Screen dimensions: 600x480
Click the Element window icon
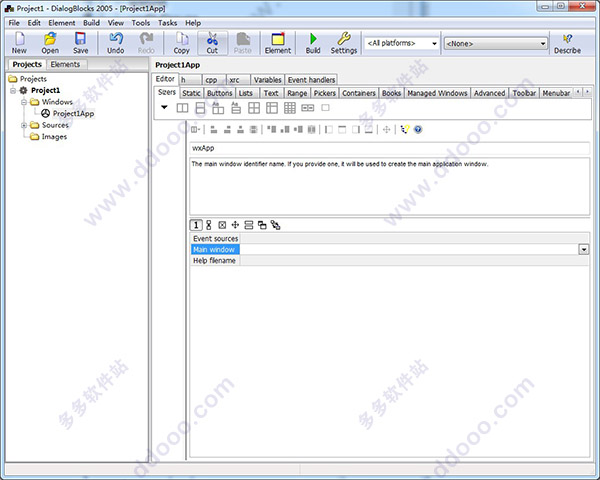pos(278,39)
